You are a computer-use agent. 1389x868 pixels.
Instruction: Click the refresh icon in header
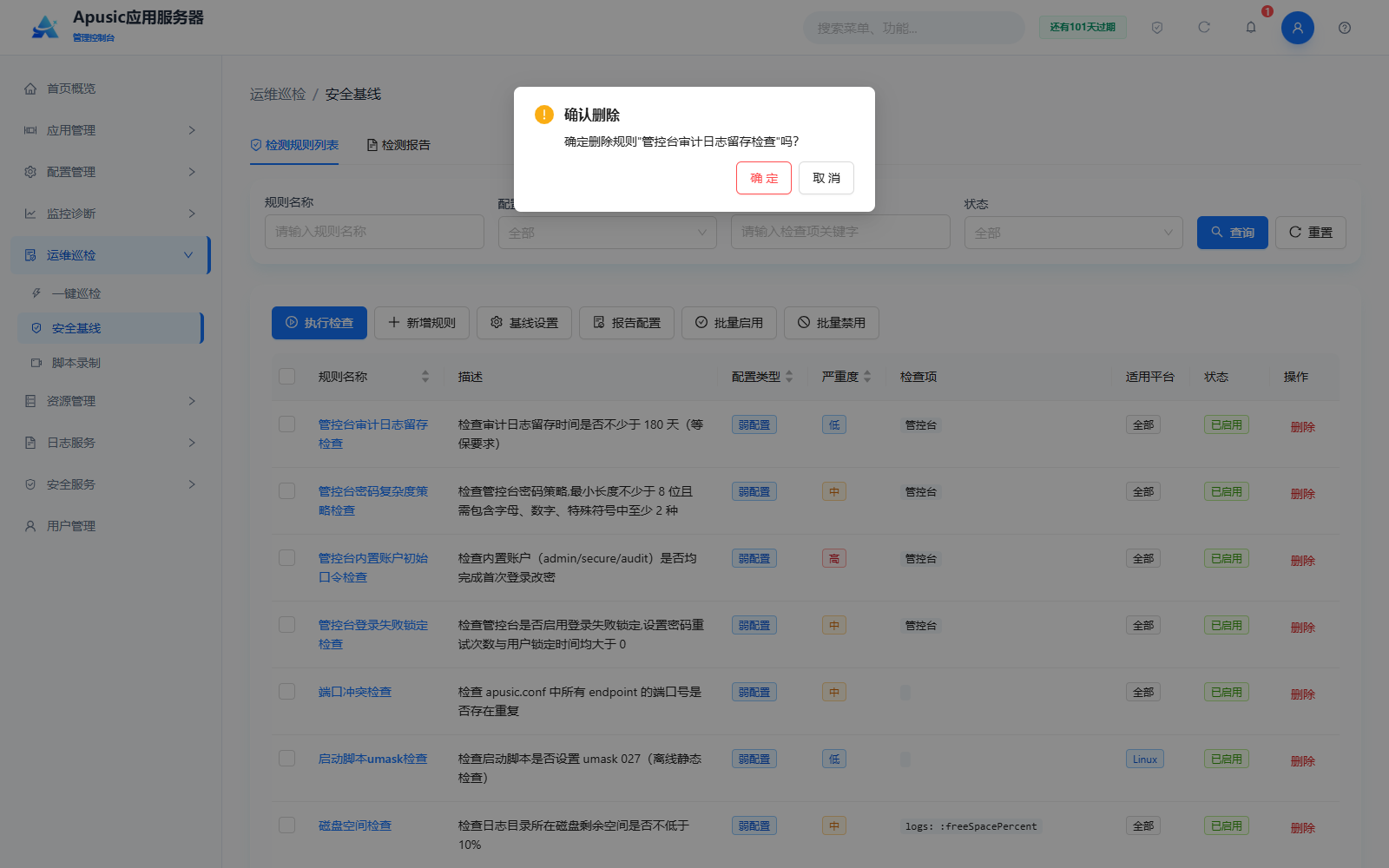click(1204, 28)
